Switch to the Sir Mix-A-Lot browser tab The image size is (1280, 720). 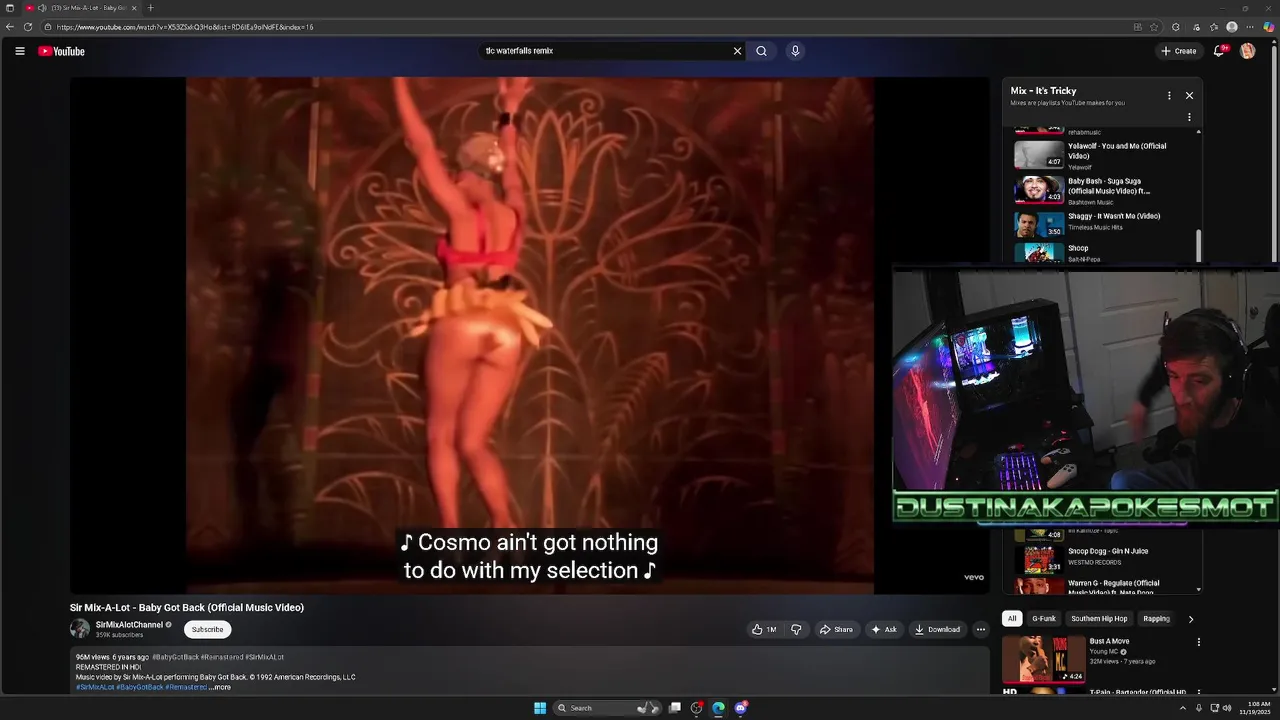coord(83,8)
